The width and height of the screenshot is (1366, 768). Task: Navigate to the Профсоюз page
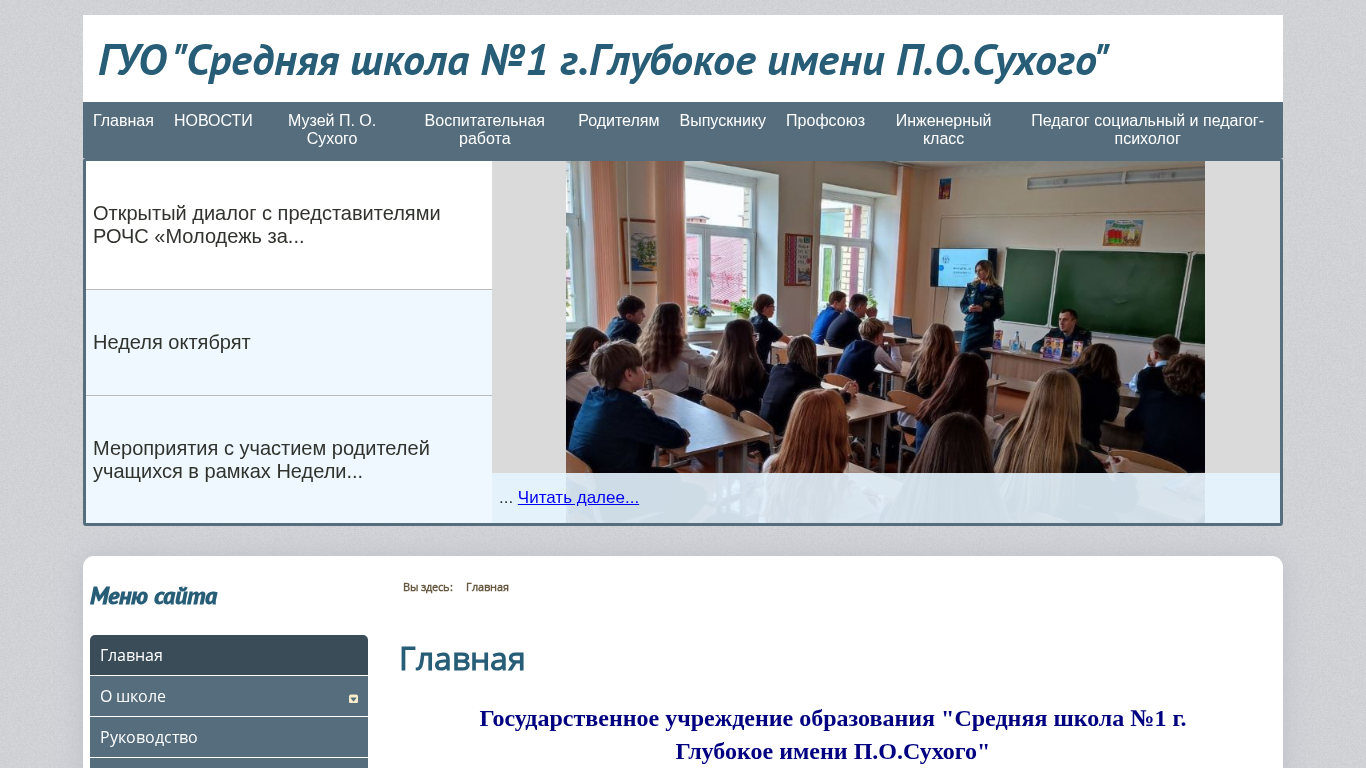[825, 121]
